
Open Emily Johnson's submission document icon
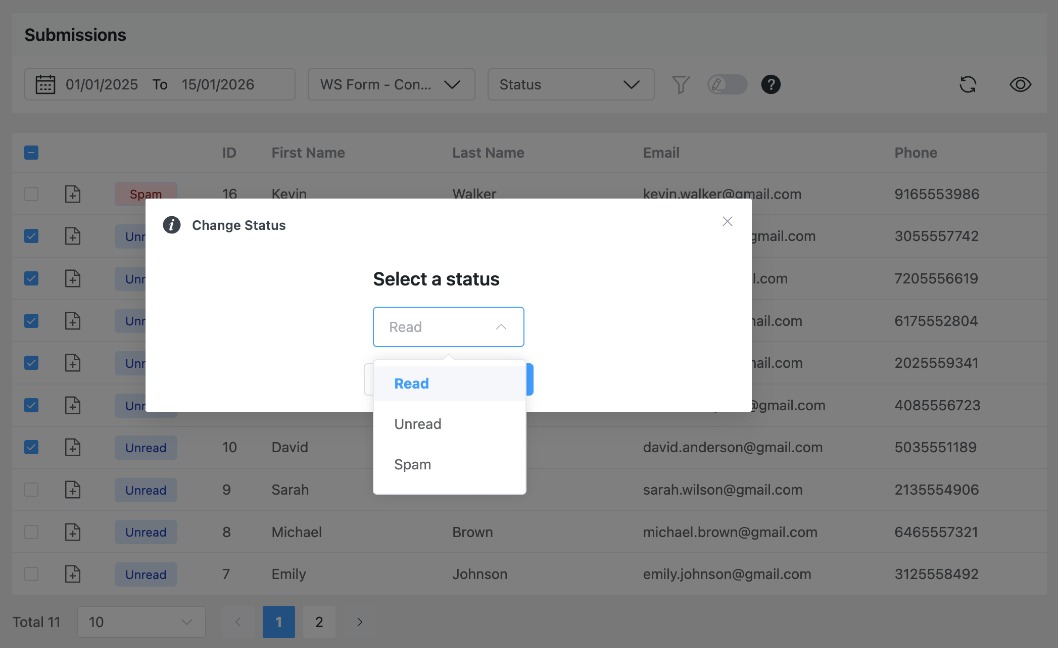(72, 573)
